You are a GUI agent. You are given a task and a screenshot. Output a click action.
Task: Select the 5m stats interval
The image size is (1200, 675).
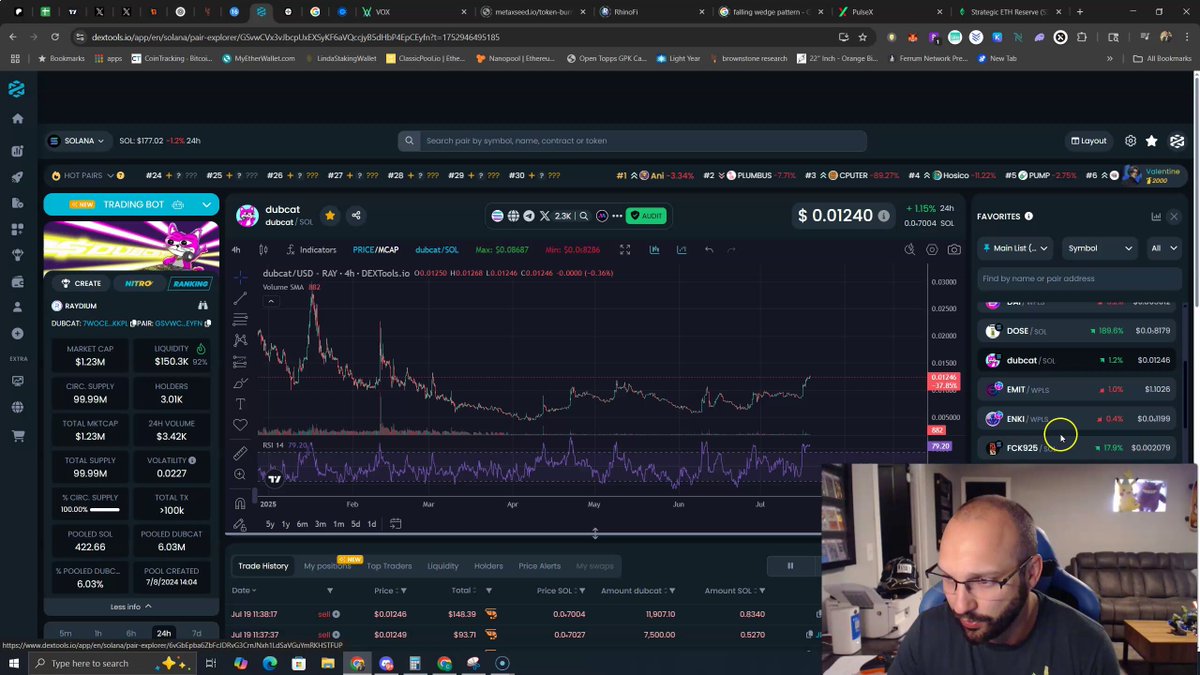coord(65,633)
